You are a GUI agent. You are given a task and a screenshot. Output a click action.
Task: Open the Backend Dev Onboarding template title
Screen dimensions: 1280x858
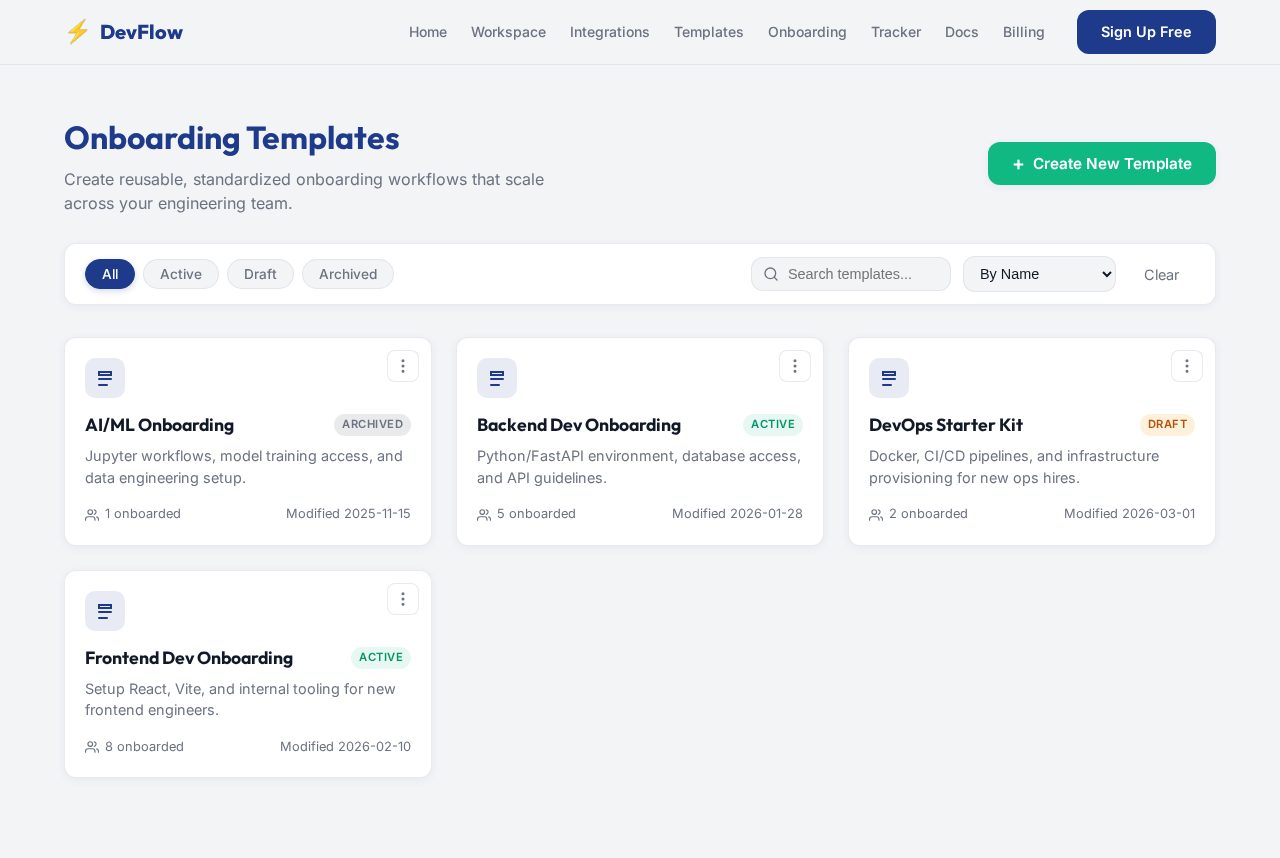point(579,425)
